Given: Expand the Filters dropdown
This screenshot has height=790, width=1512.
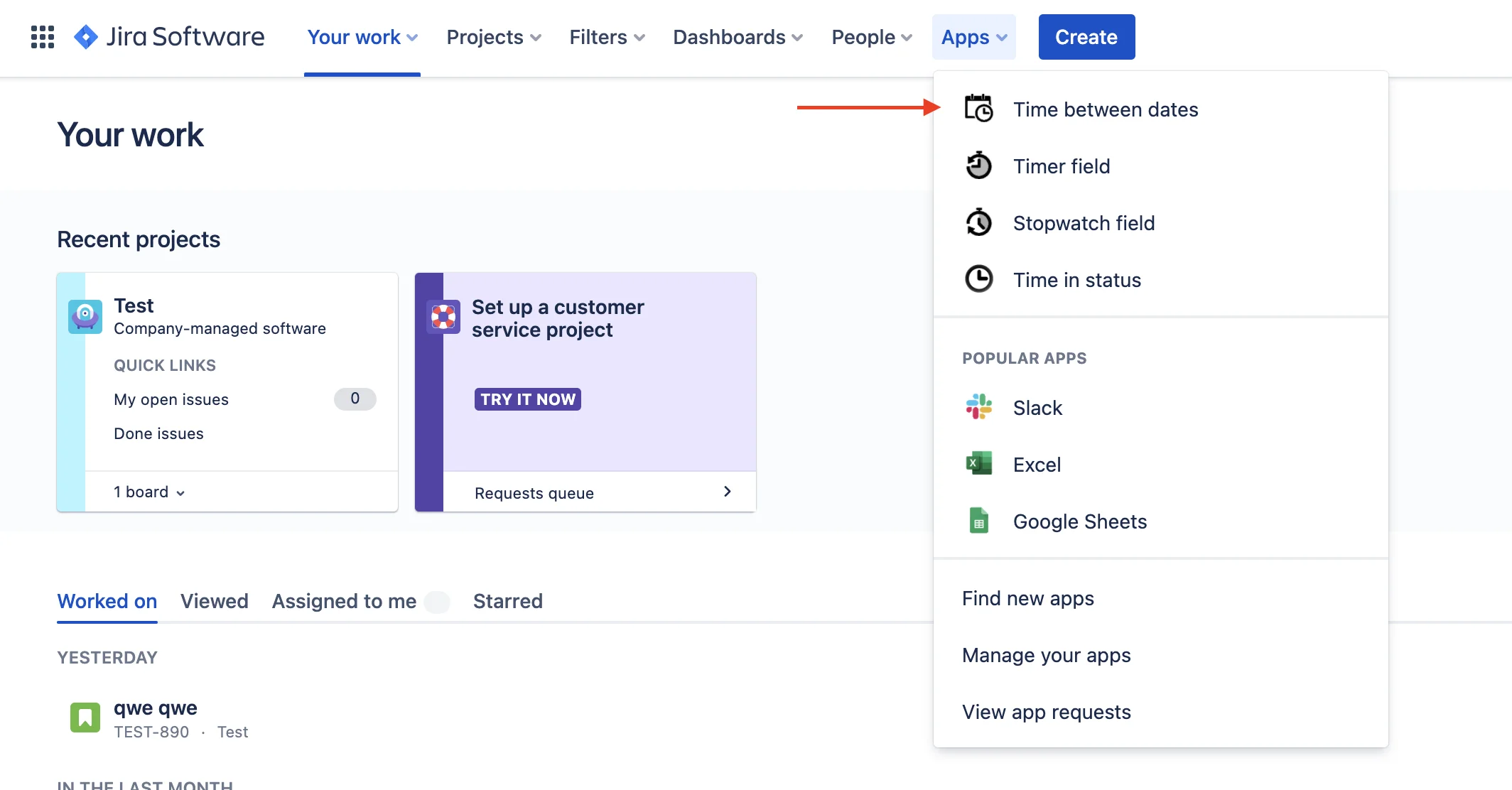Looking at the screenshot, I should click(607, 37).
